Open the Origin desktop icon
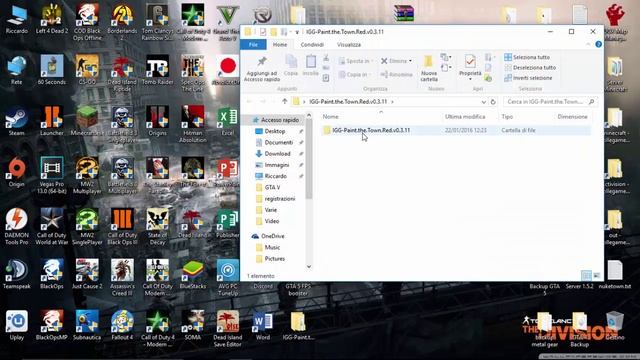This screenshot has width=640, height=360. [16, 172]
